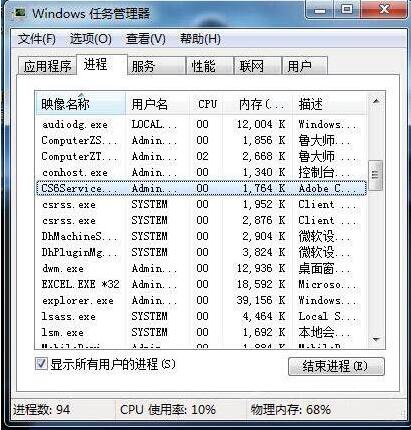Click the process list scrollbar thumb
The image size is (411, 430).
376,175
